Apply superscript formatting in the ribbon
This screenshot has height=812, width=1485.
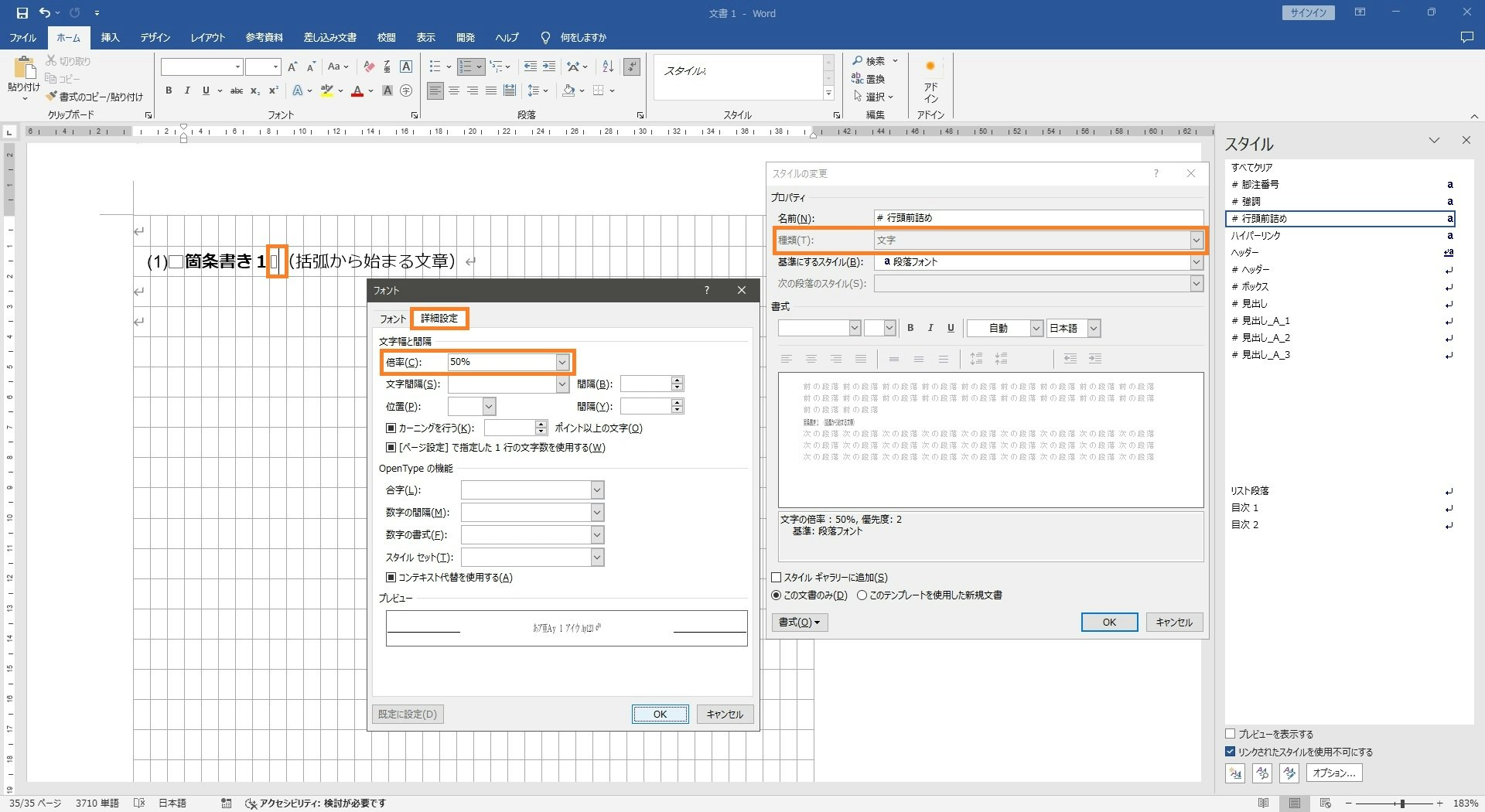(273, 90)
